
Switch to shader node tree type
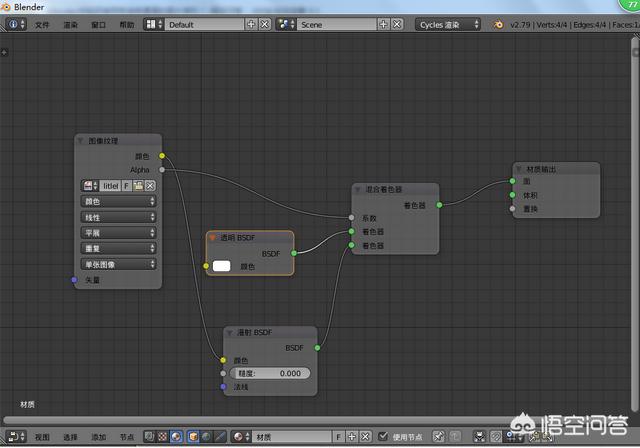(176, 437)
